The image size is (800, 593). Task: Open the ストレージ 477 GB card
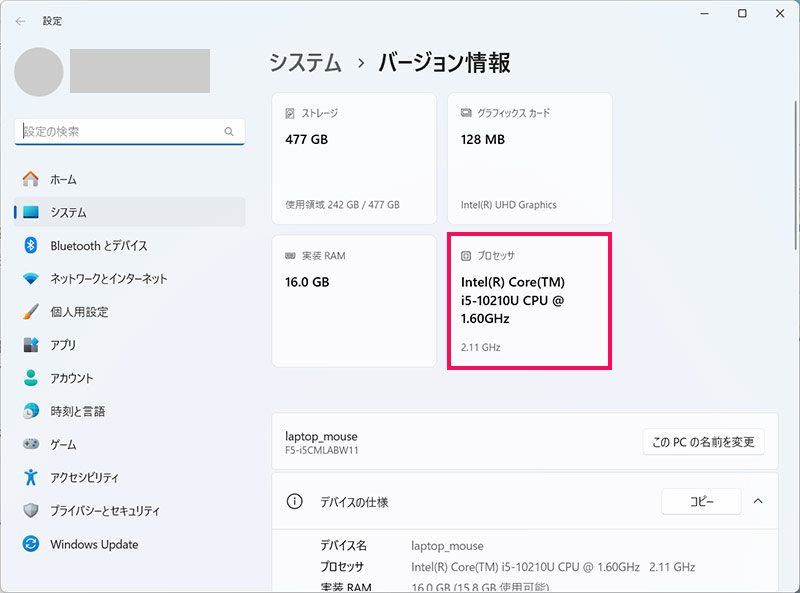tap(354, 158)
